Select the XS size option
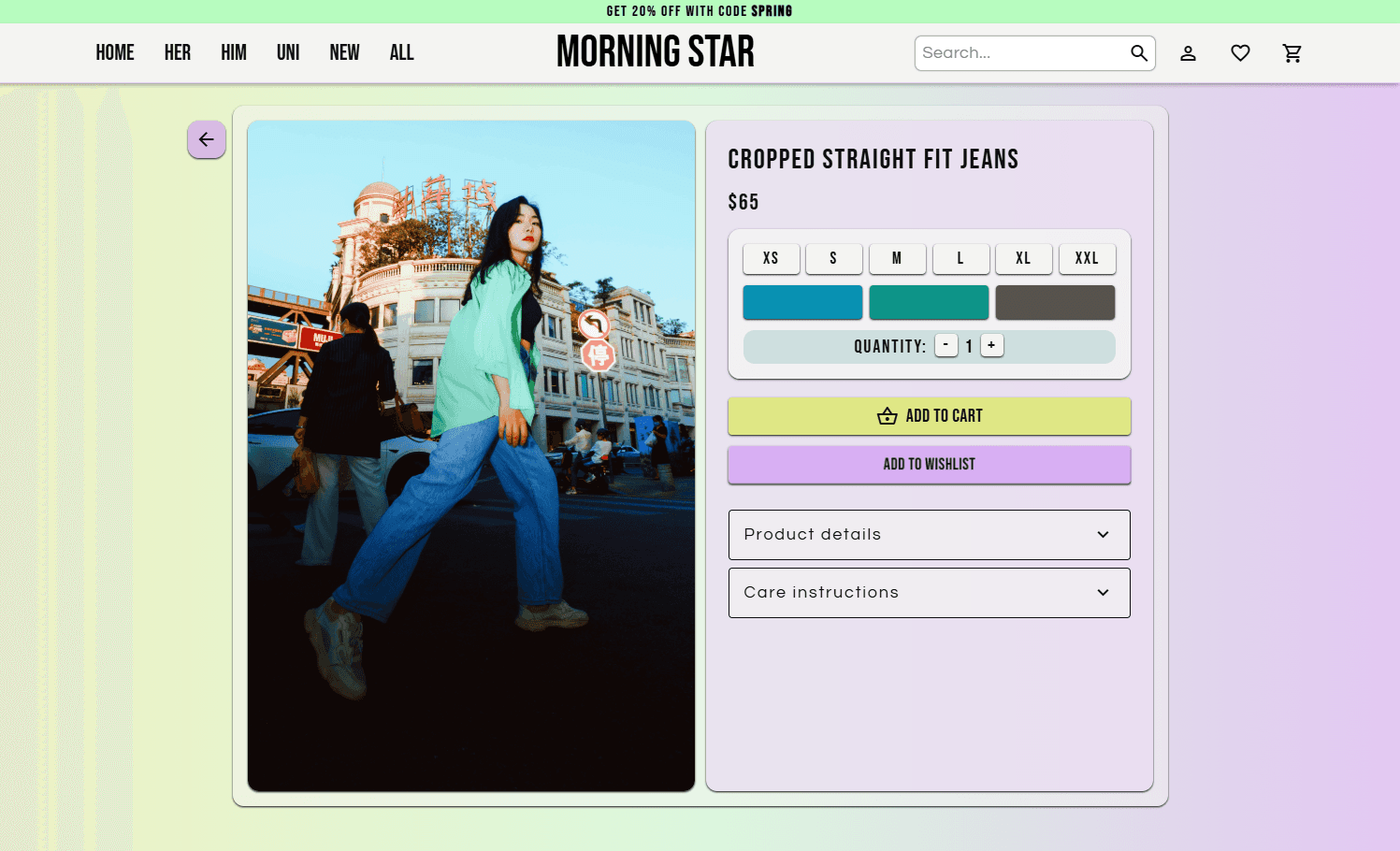Screen dimensions: 1400x851 click(x=771, y=258)
